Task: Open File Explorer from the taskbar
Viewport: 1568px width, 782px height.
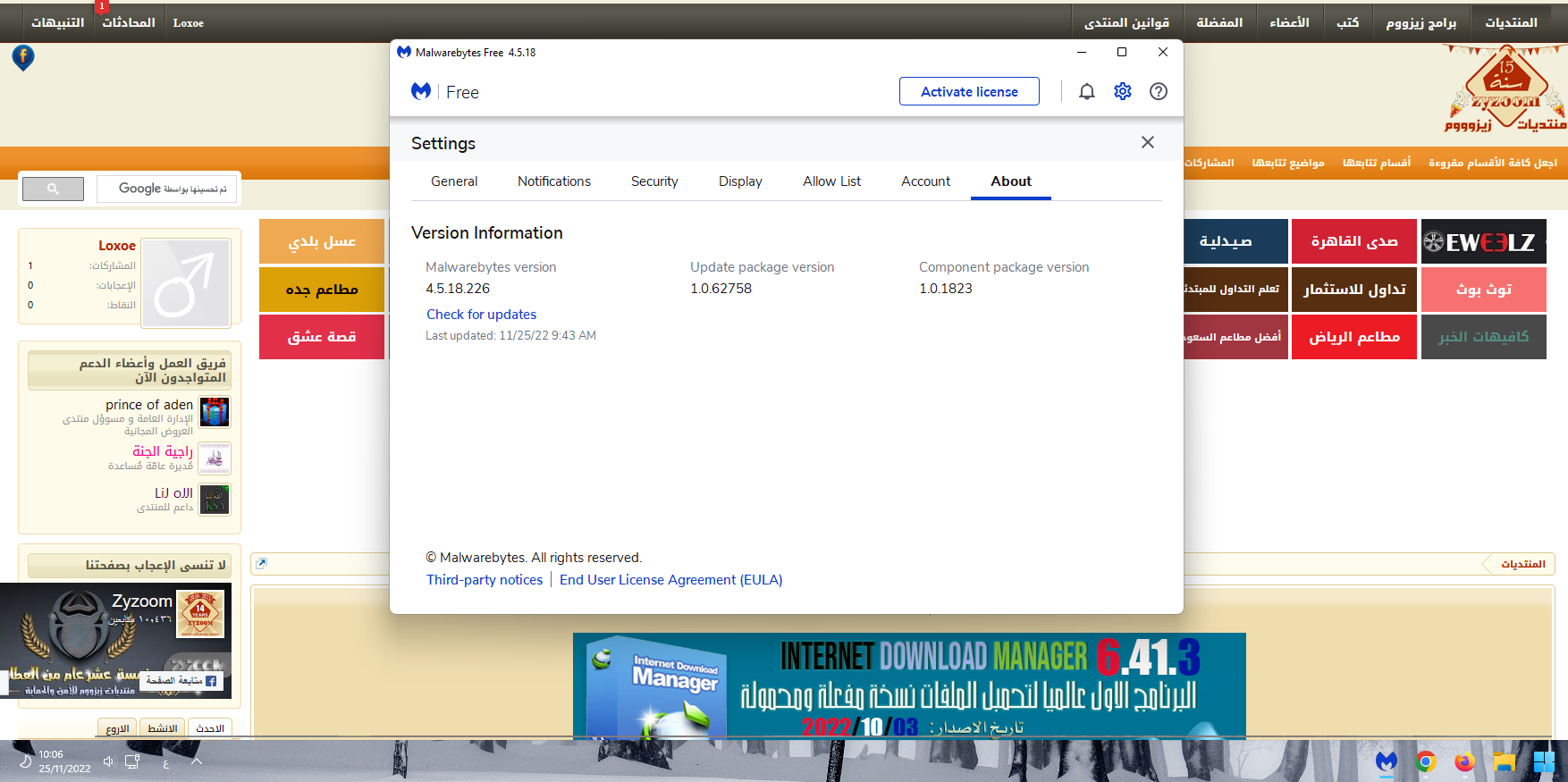Action: [x=1505, y=761]
